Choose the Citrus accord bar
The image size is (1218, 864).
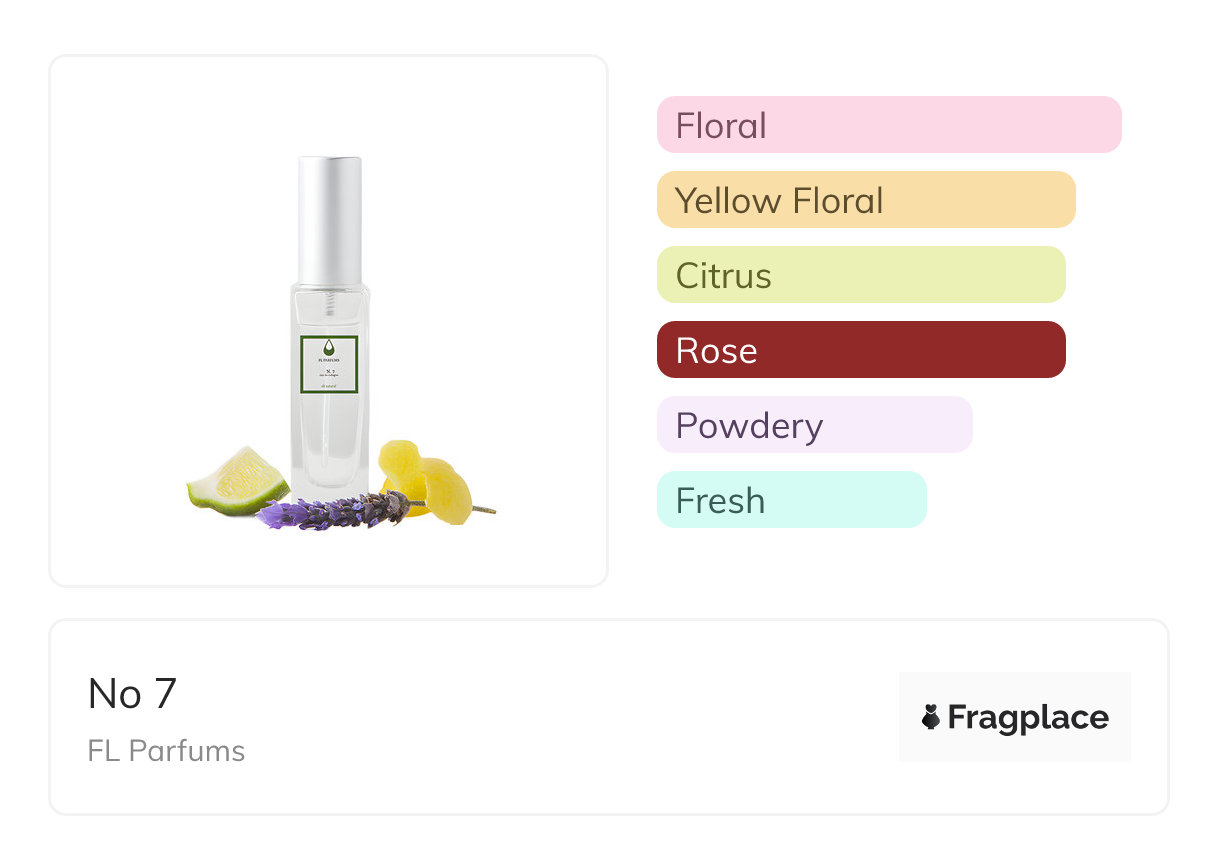point(860,275)
